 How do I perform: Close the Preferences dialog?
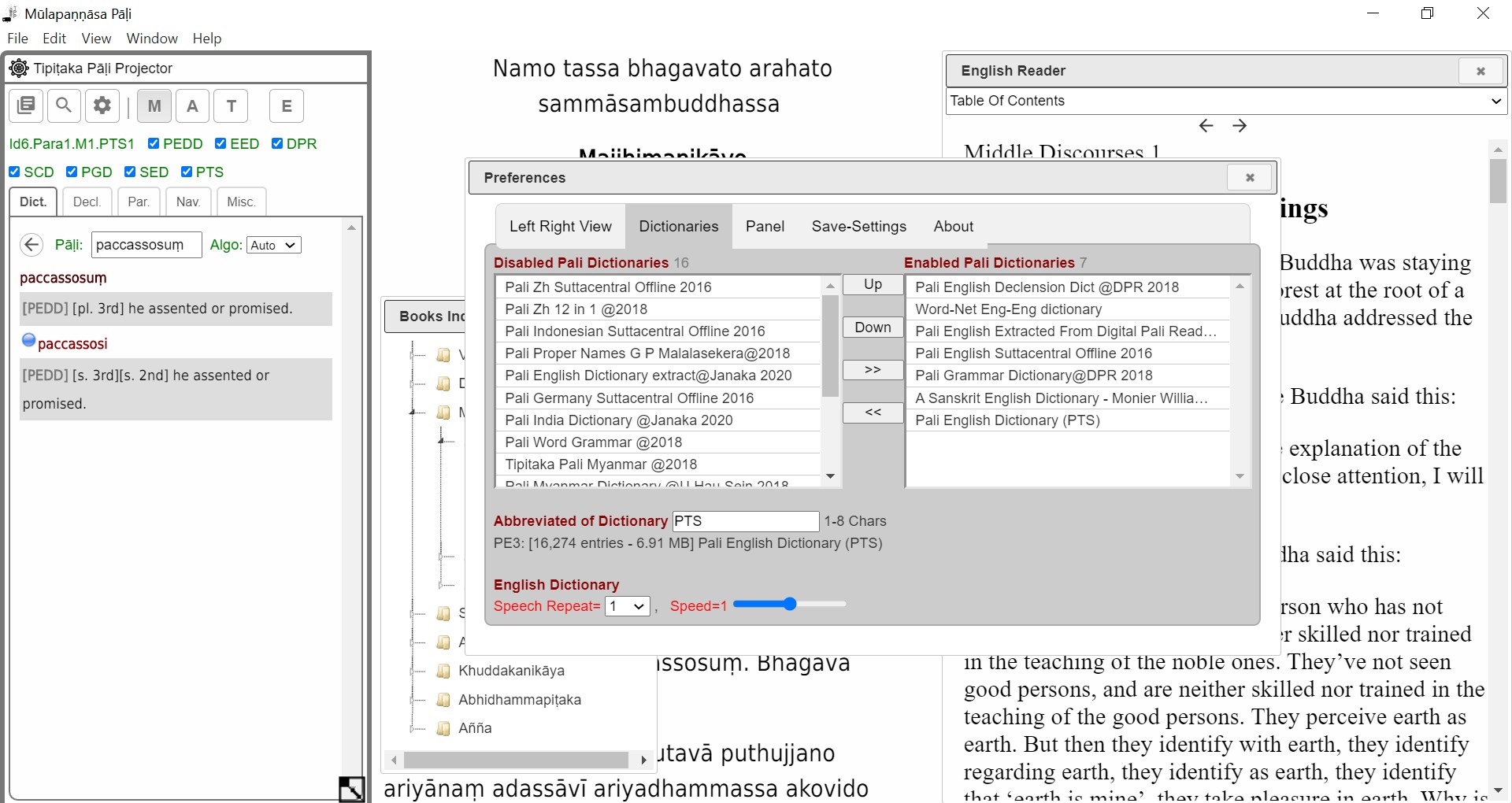click(x=1250, y=177)
